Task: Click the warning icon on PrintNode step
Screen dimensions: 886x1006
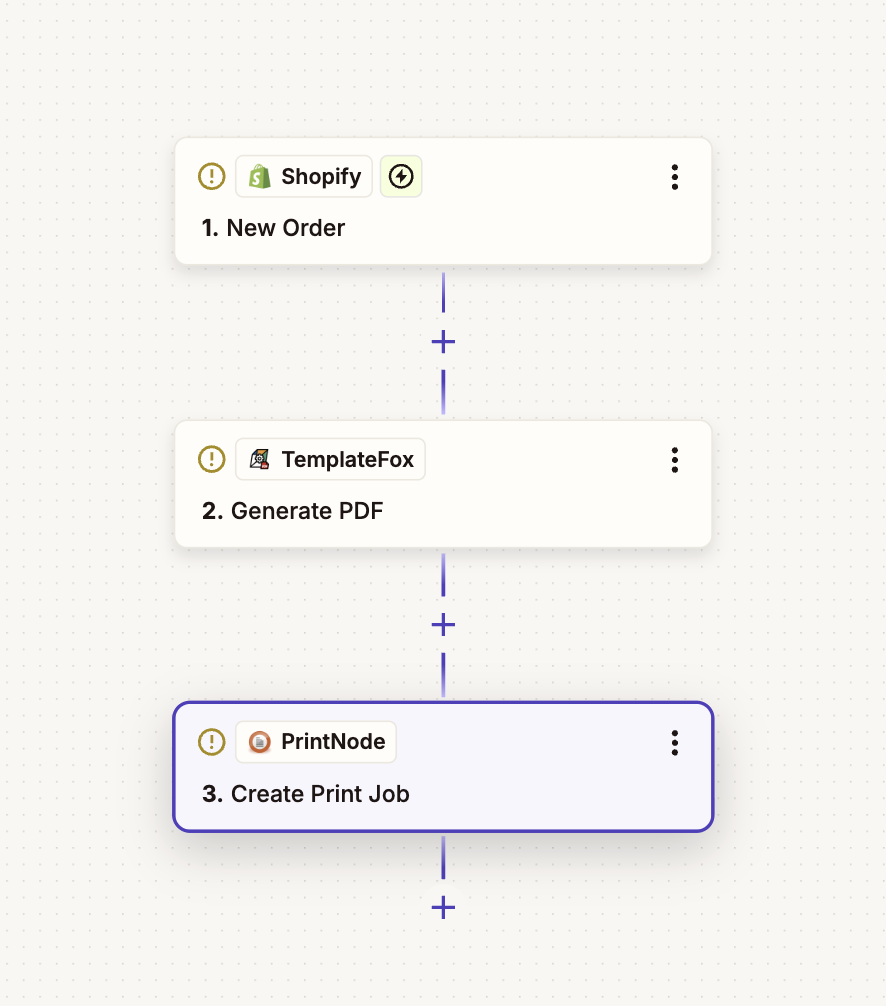Action: click(212, 742)
